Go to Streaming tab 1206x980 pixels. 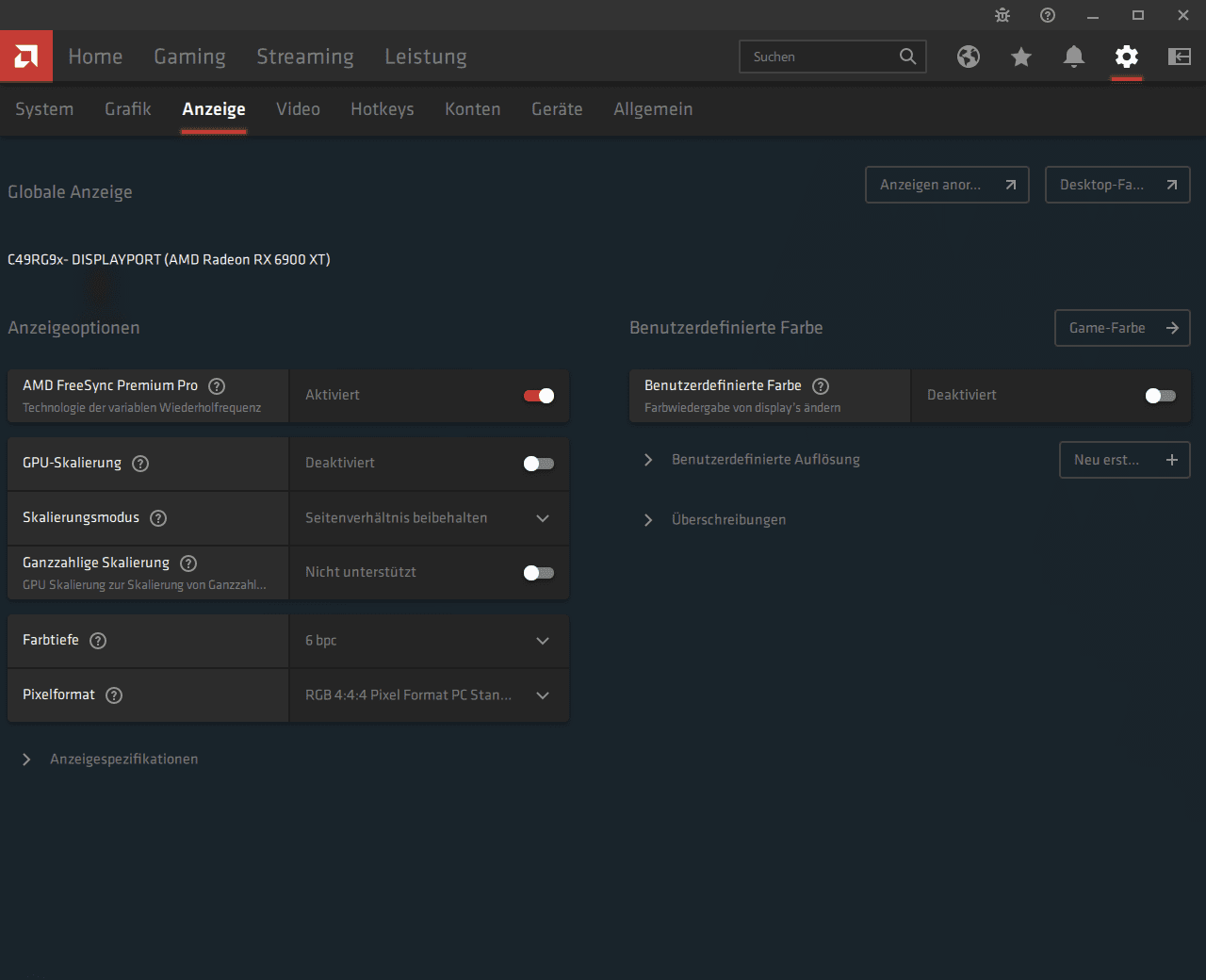305,57
